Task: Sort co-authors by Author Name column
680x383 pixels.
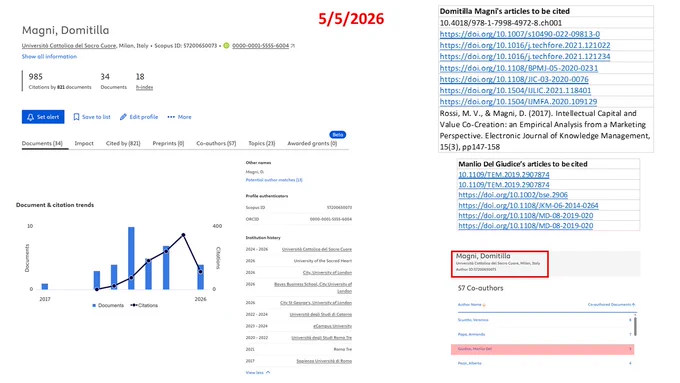Action: (472, 304)
